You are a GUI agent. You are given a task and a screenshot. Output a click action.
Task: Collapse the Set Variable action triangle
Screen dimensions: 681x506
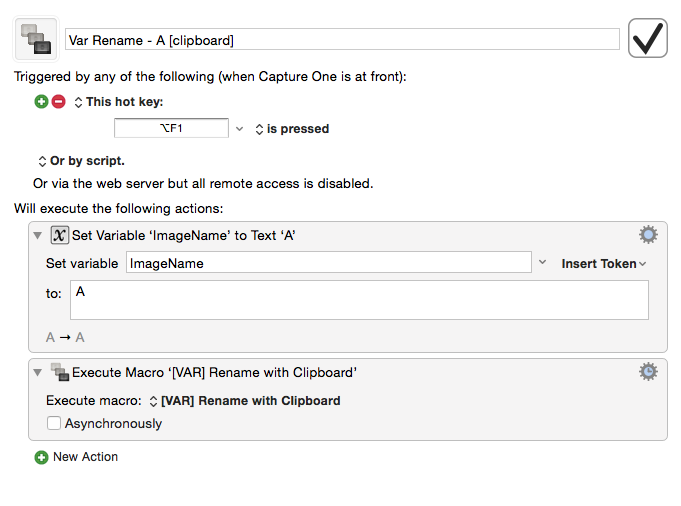tap(38, 235)
